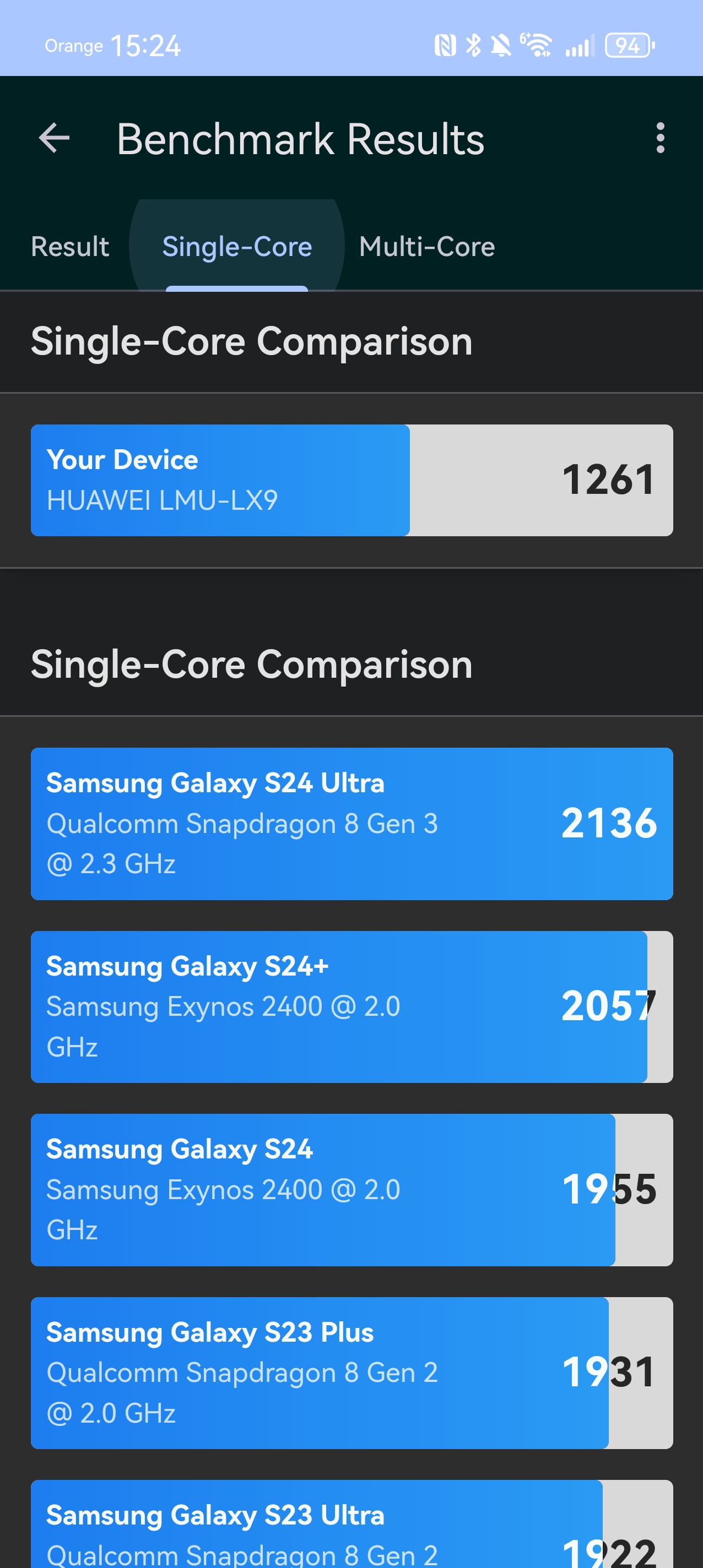Switch to the Multi-Core tab

click(426, 247)
